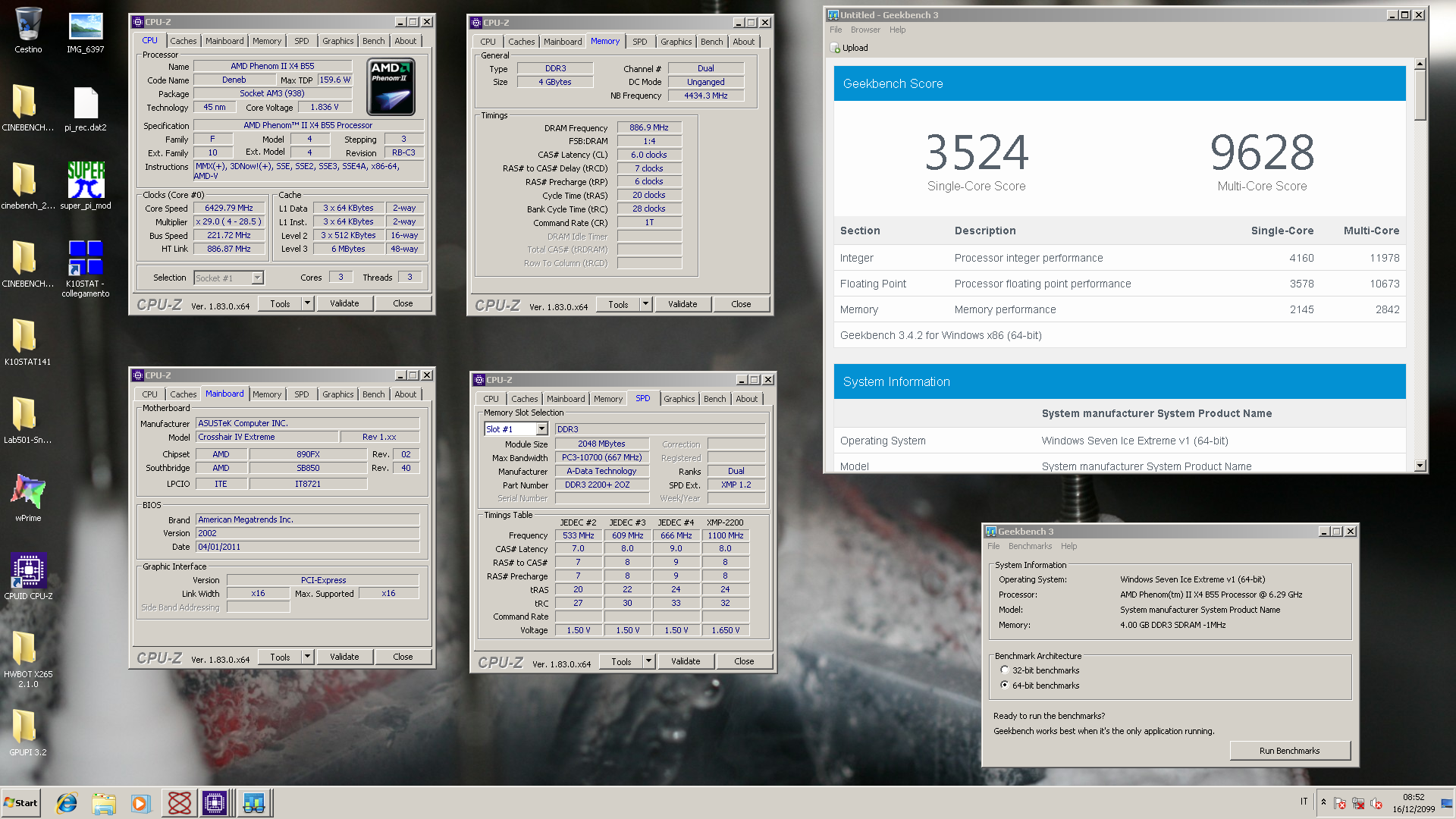Open the pi_rec.dat2 file icon
This screenshot has height=819, width=1456.
85,108
